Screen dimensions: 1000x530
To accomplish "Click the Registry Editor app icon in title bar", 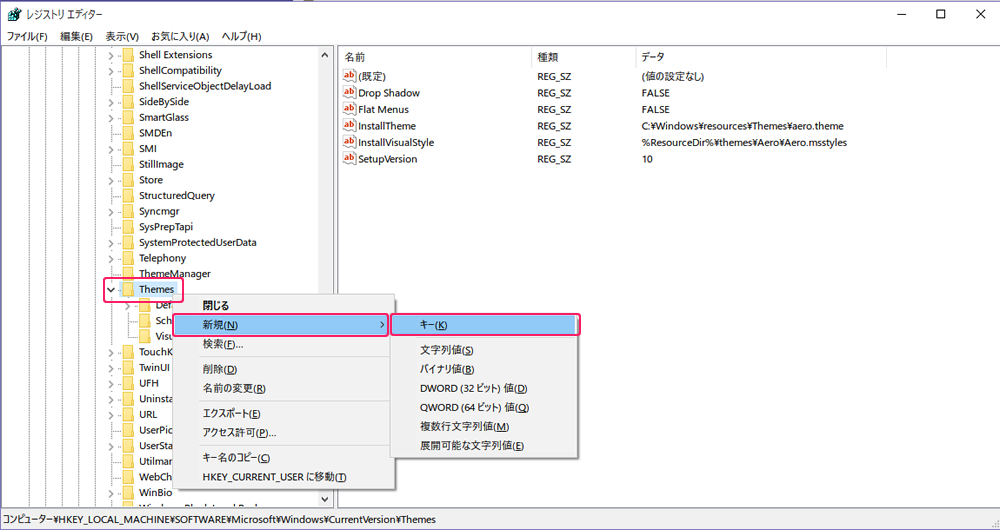I will pyautogui.click(x=14, y=15).
